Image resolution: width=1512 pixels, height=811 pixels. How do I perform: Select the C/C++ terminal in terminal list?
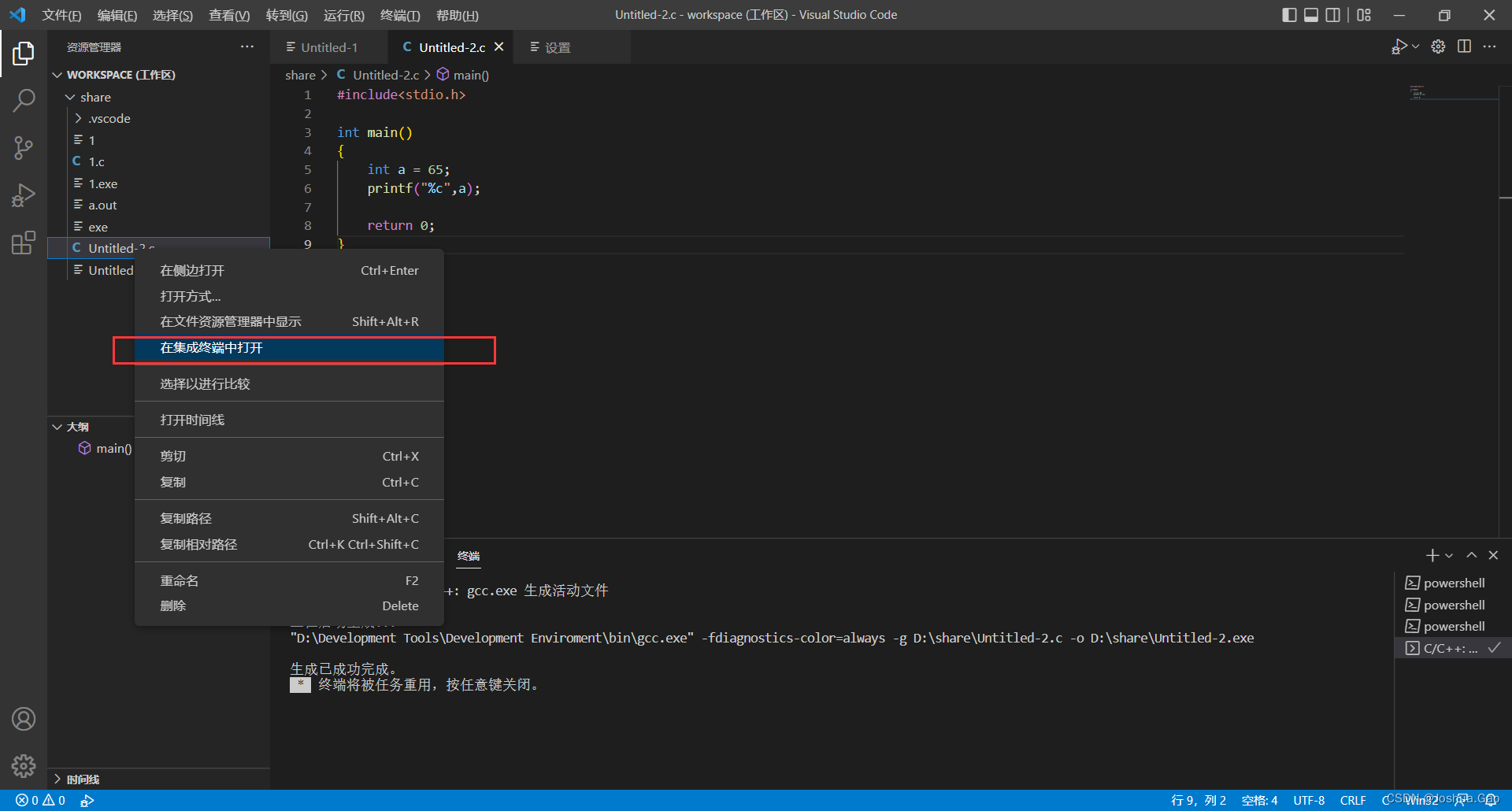tap(1449, 647)
